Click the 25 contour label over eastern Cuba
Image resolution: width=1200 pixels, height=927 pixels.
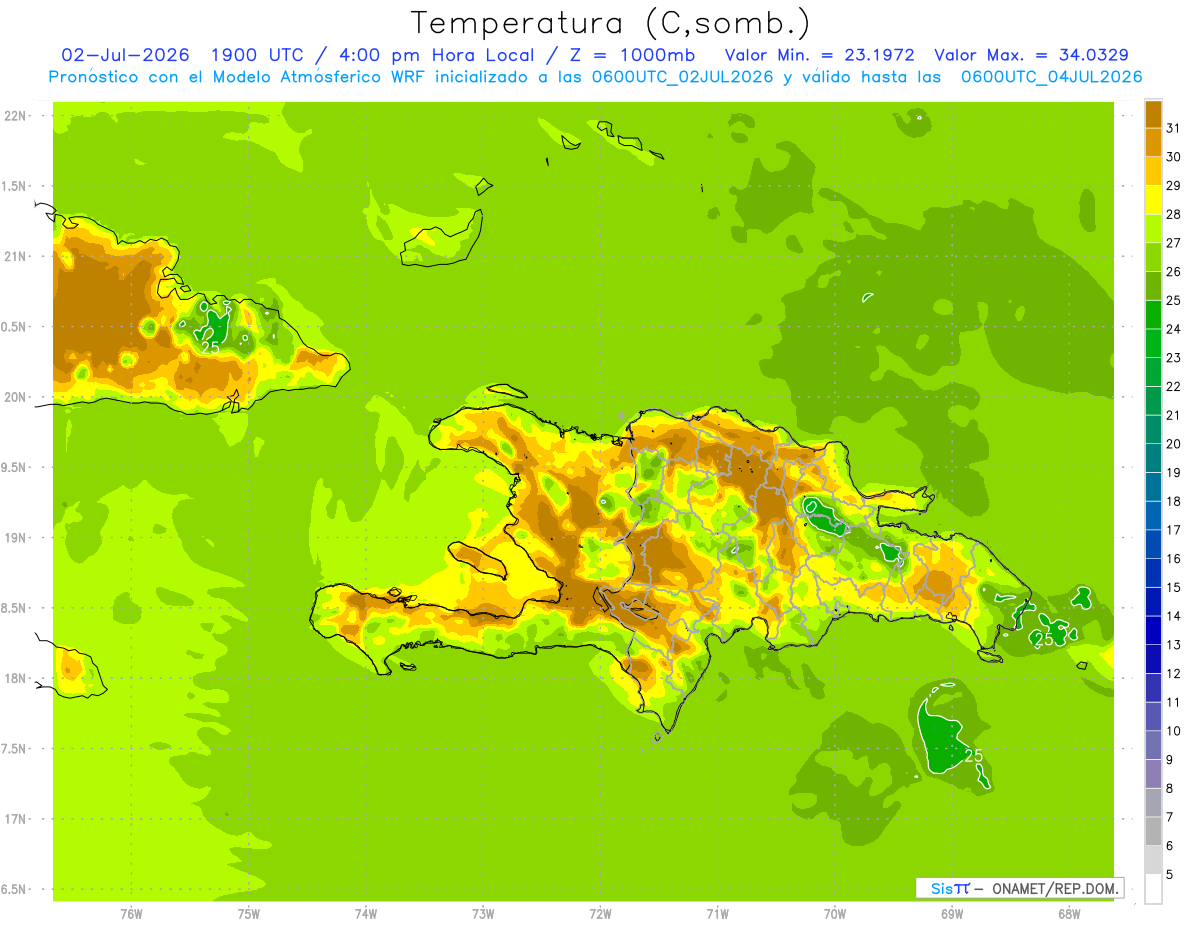211,348
